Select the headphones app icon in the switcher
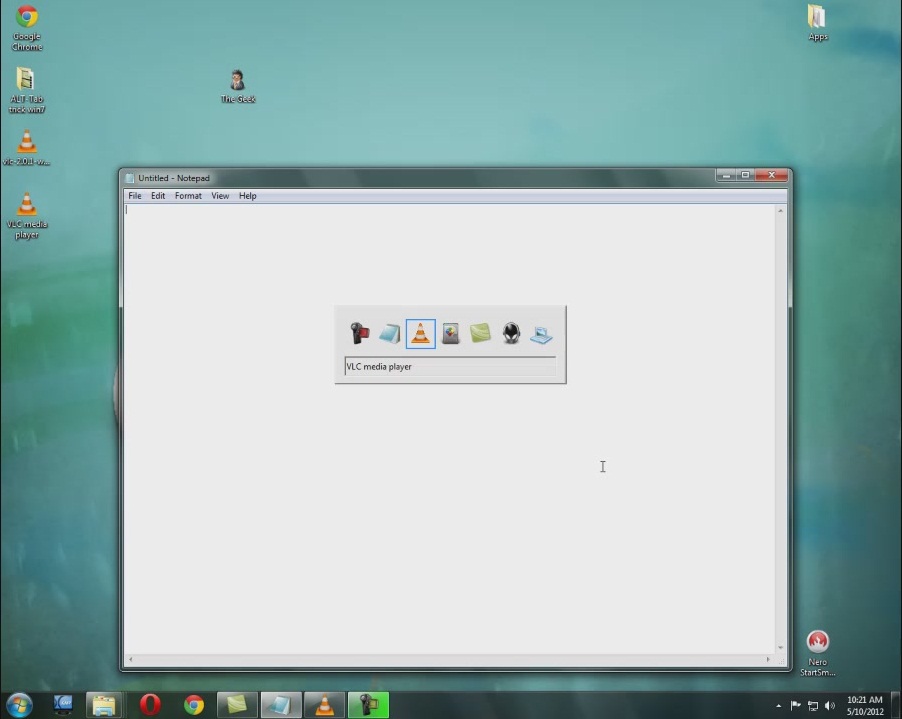The height and width of the screenshot is (719, 902). point(510,333)
